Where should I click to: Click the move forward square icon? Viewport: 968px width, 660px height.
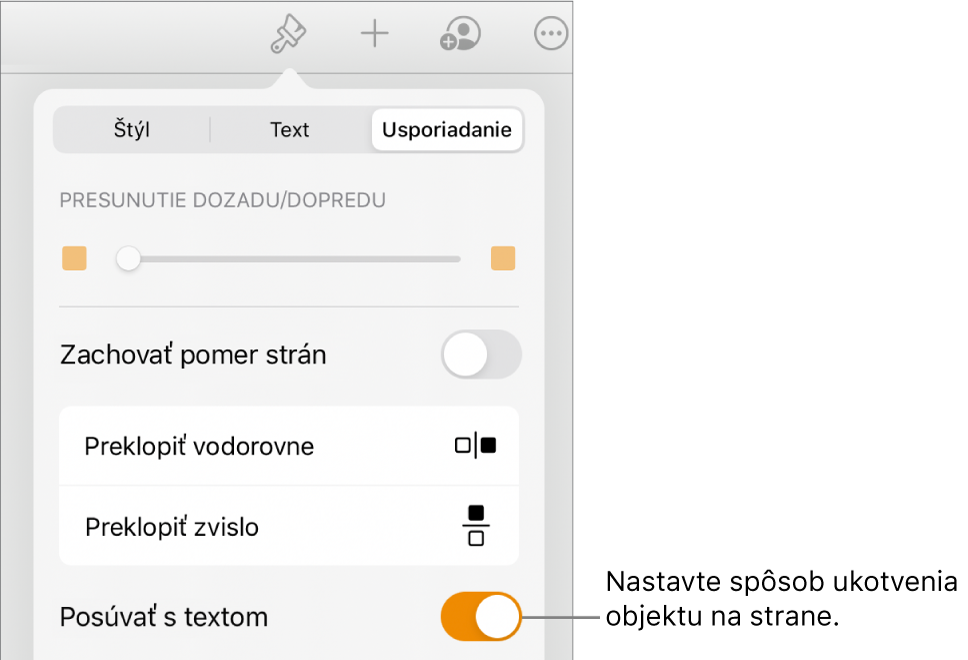(503, 259)
